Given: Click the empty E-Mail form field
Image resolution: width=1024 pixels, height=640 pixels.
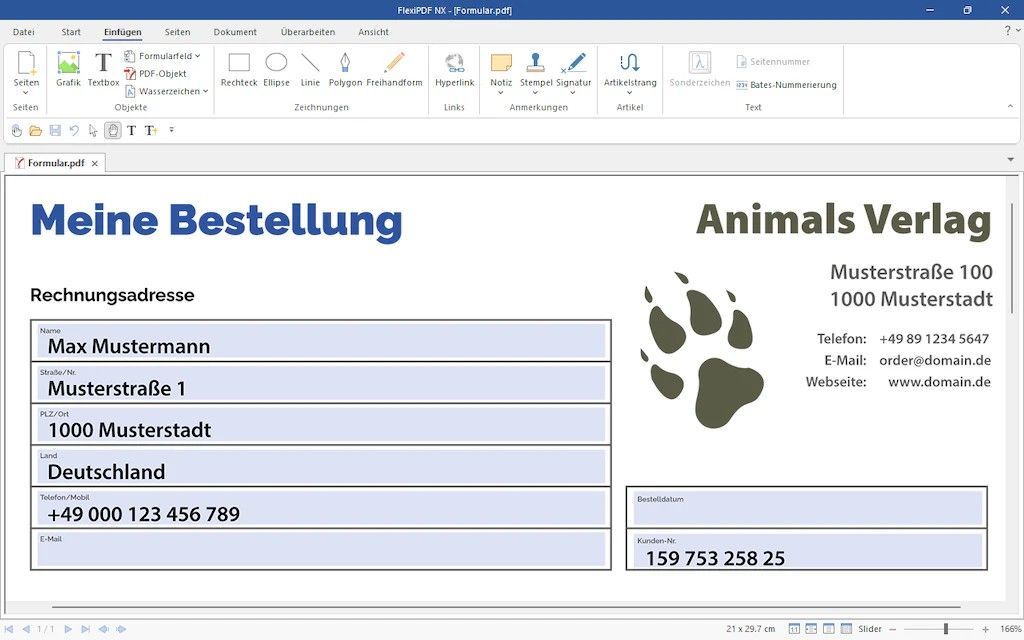Looking at the screenshot, I should point(321,549).
